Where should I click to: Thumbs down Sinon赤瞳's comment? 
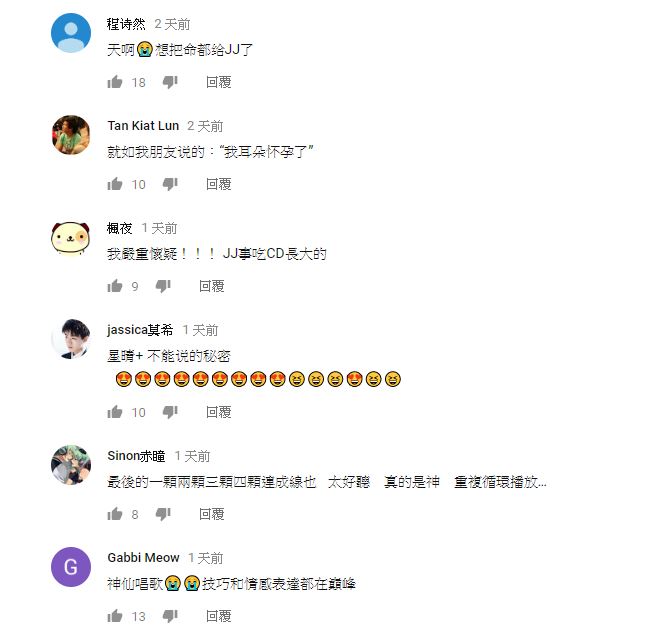point(163,514)
